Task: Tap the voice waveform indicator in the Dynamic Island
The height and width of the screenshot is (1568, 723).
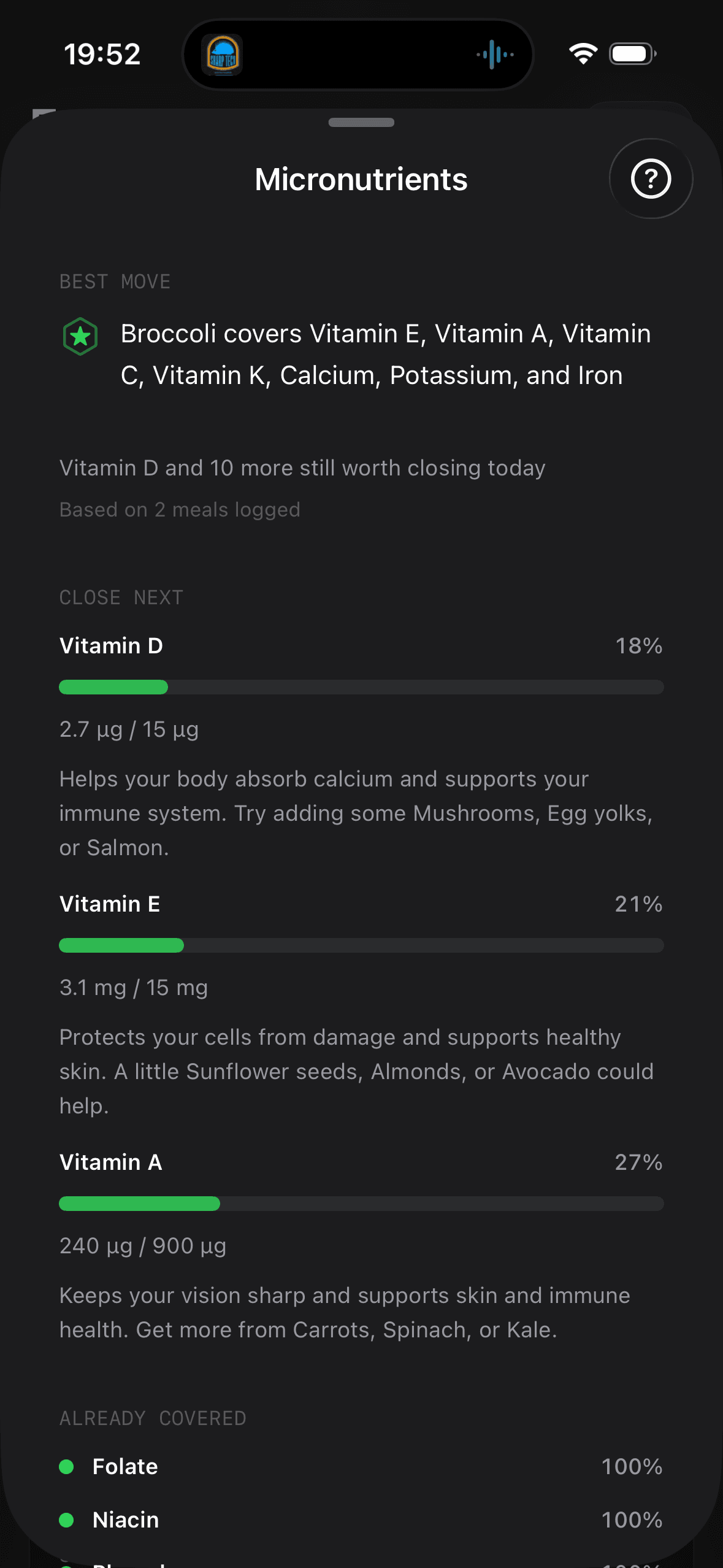Action: [493, 54]
